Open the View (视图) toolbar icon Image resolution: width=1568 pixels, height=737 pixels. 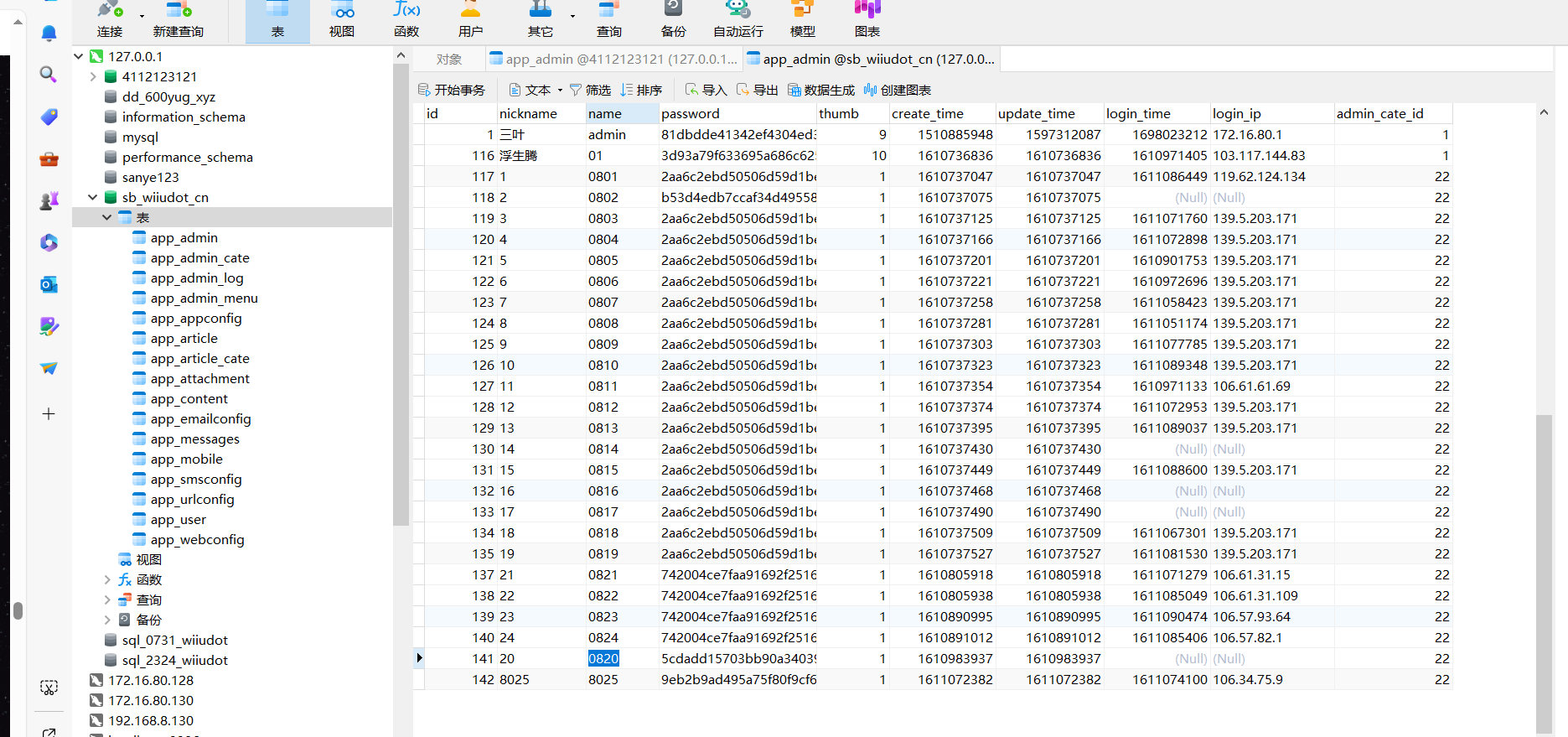pos(342,20)
